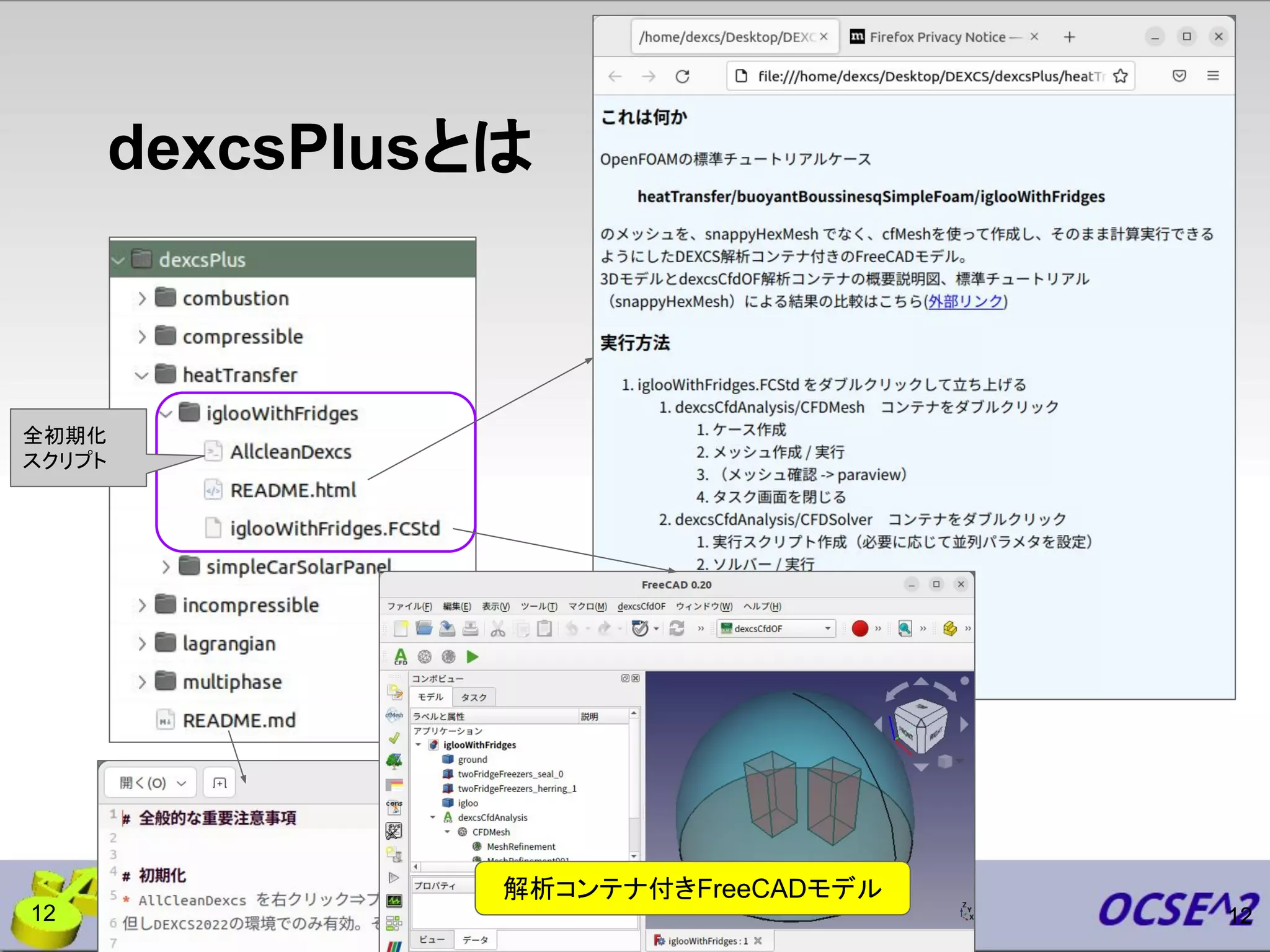Click the Firefox address bar
The height and width of the screenshot is (952, 1270).
[930, 76]
